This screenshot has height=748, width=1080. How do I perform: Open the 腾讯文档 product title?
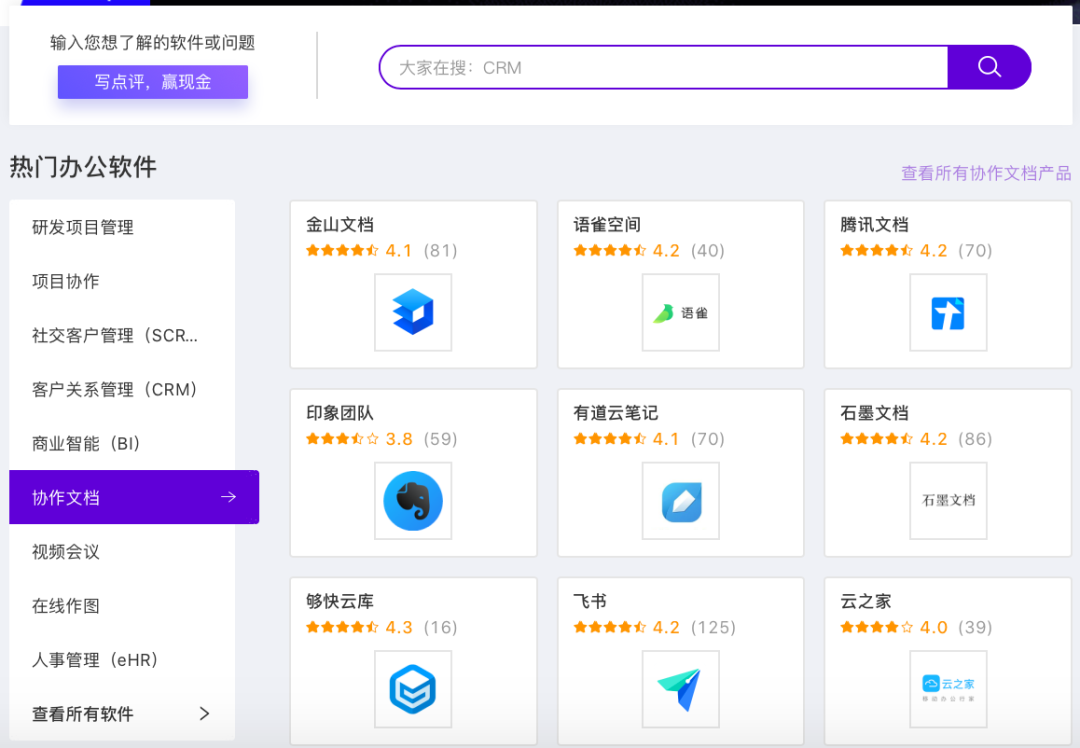point(874,225)
